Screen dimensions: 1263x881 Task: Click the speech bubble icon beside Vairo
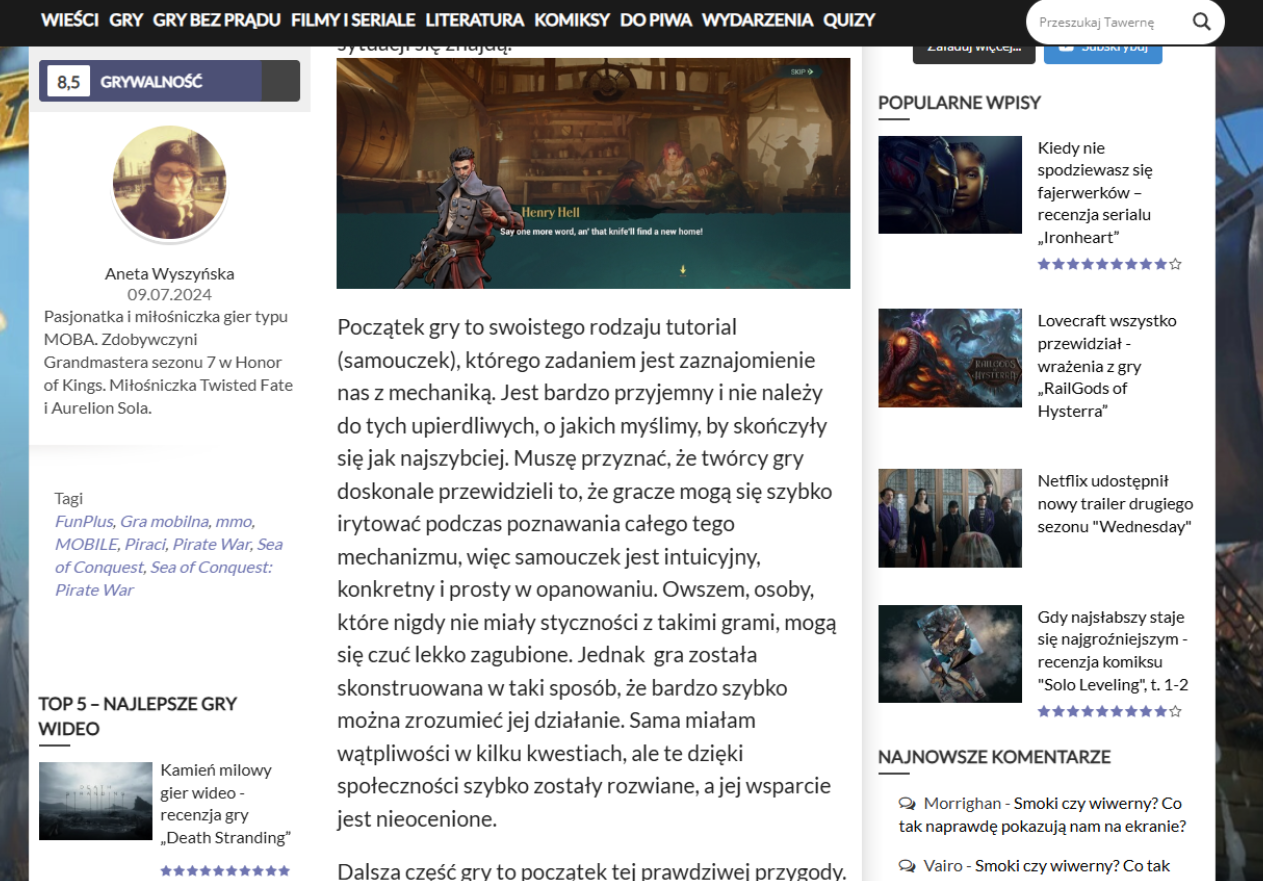tap(907, 866)
